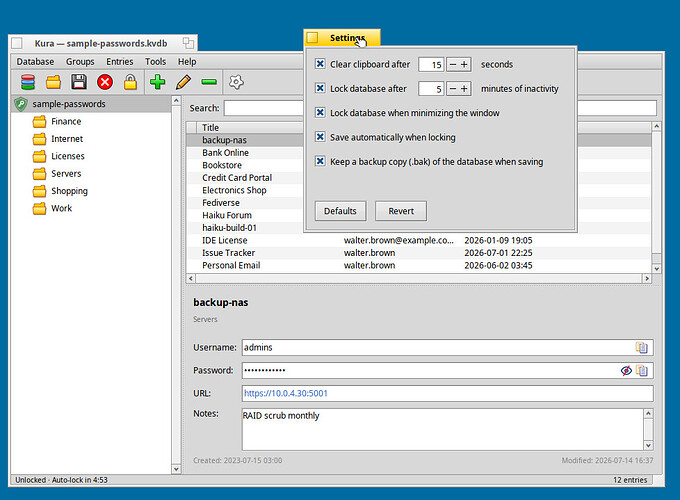Toggle Lock database after checkbox
Screen dimensions: 680x500
(320, 88)
